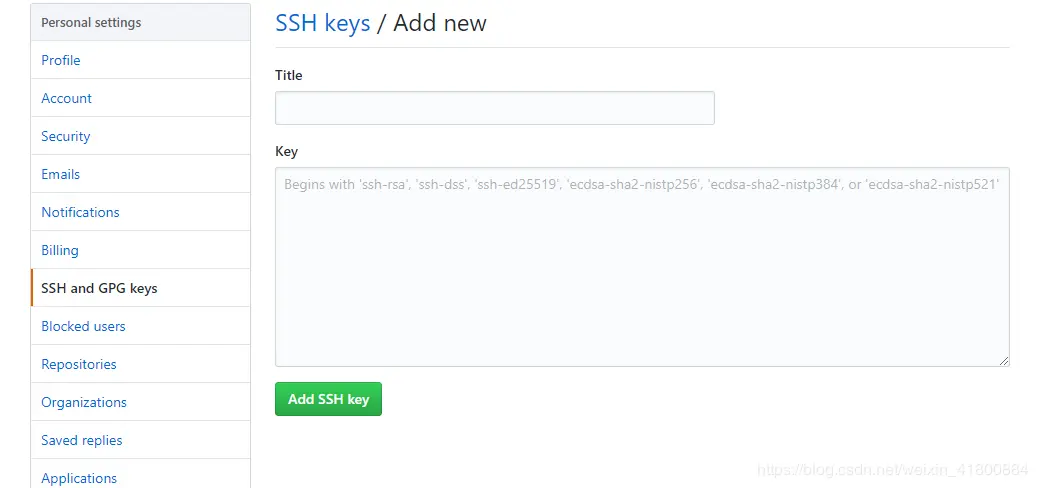Go to Account settings
The image size is (1038, 488).
click(140, 98)
